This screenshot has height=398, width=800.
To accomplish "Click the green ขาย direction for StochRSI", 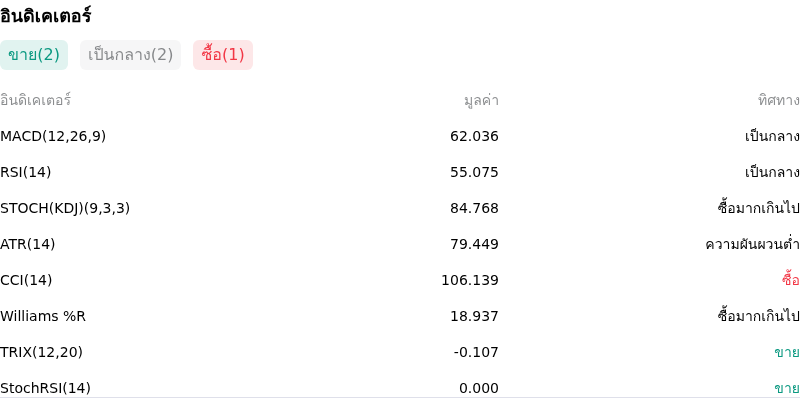I will (787, 388).
